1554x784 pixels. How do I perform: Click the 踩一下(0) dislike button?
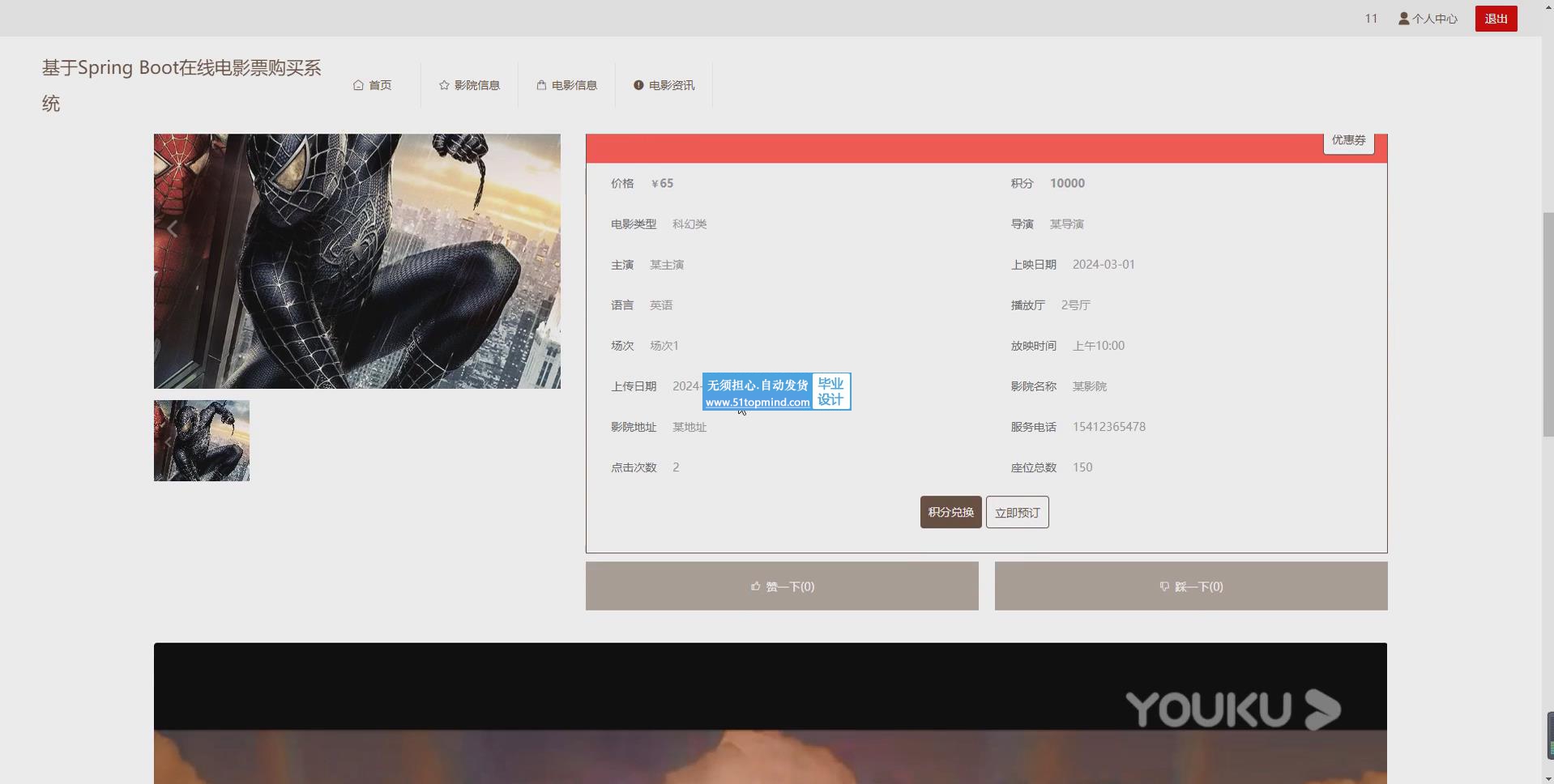(1191, 586)
